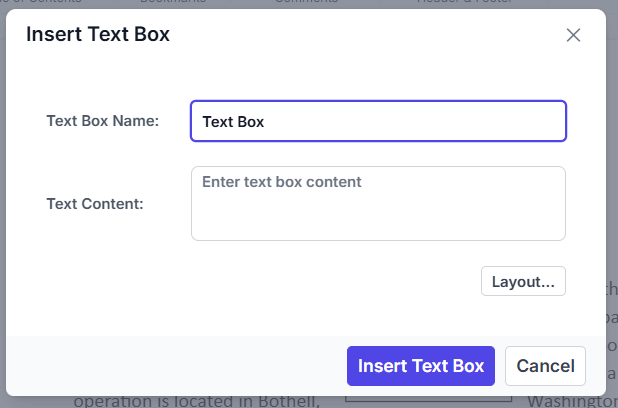Viewport: 618px width, 408px height.
Task: Select the 'Text Box Name:' label
Action: (103, 121)
